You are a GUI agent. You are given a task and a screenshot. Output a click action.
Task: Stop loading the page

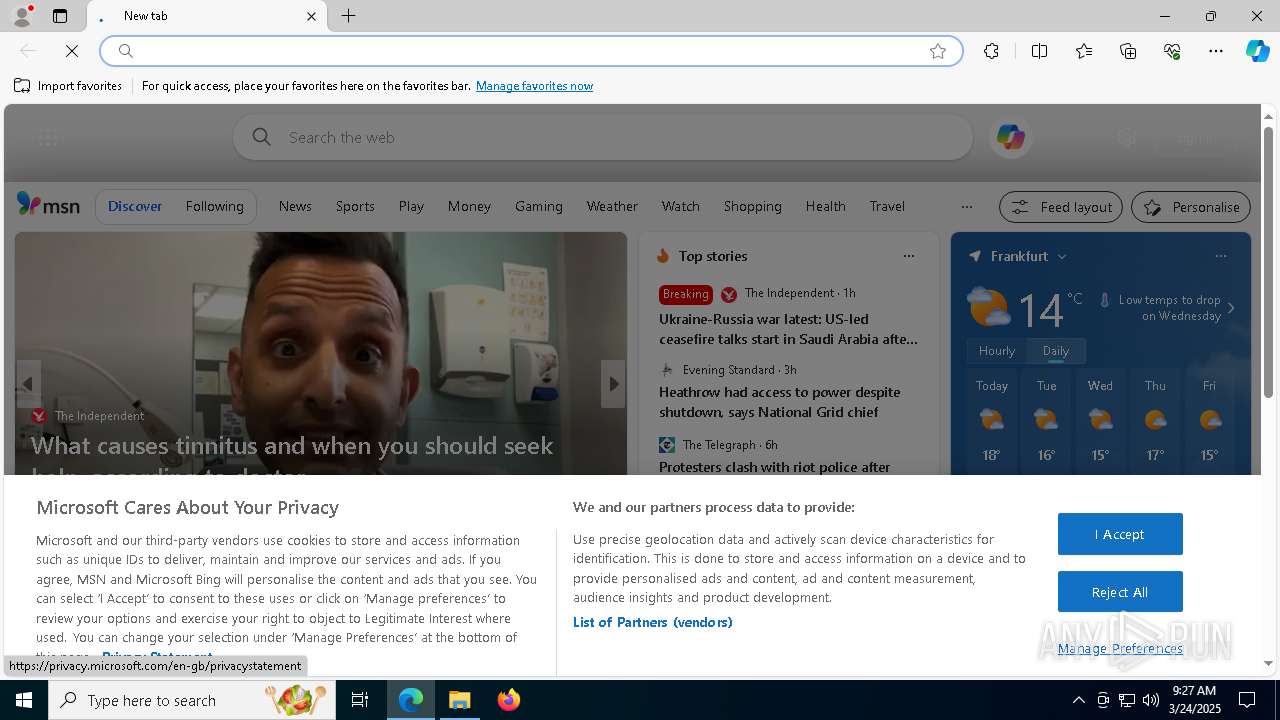[x=72, y=51]
